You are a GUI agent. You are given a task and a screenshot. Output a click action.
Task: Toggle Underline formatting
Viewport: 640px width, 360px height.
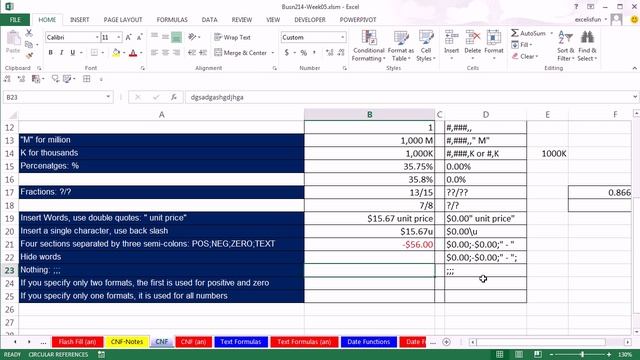(x=72, y=53)
